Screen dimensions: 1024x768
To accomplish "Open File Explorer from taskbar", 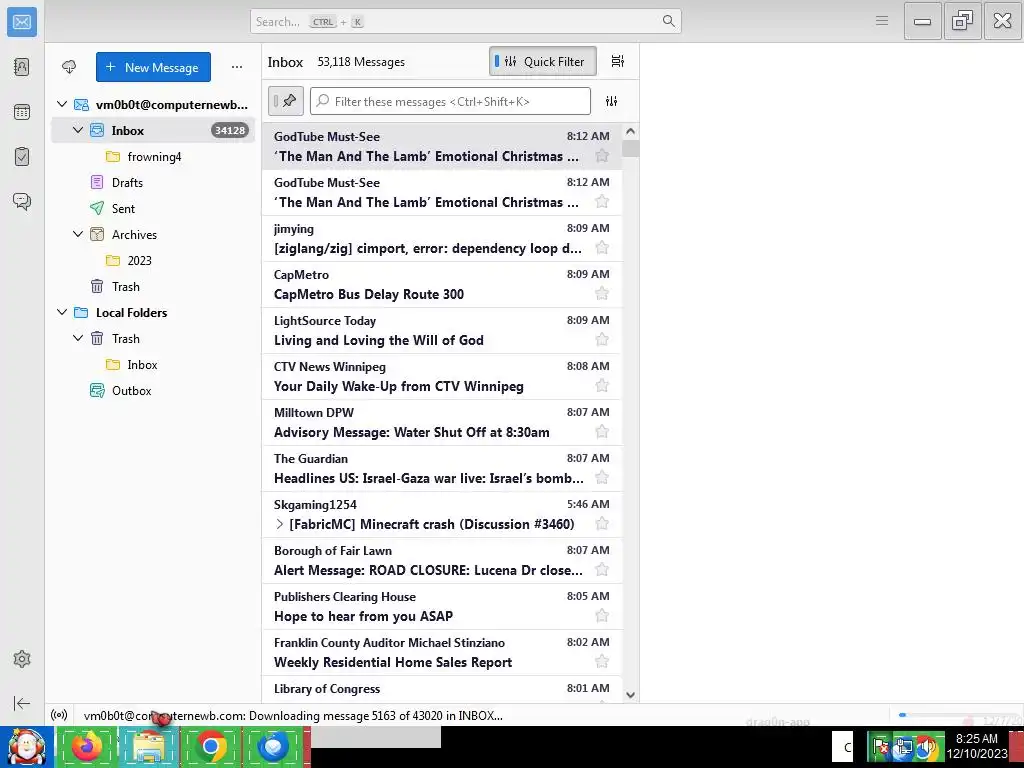I will [148, 746].
